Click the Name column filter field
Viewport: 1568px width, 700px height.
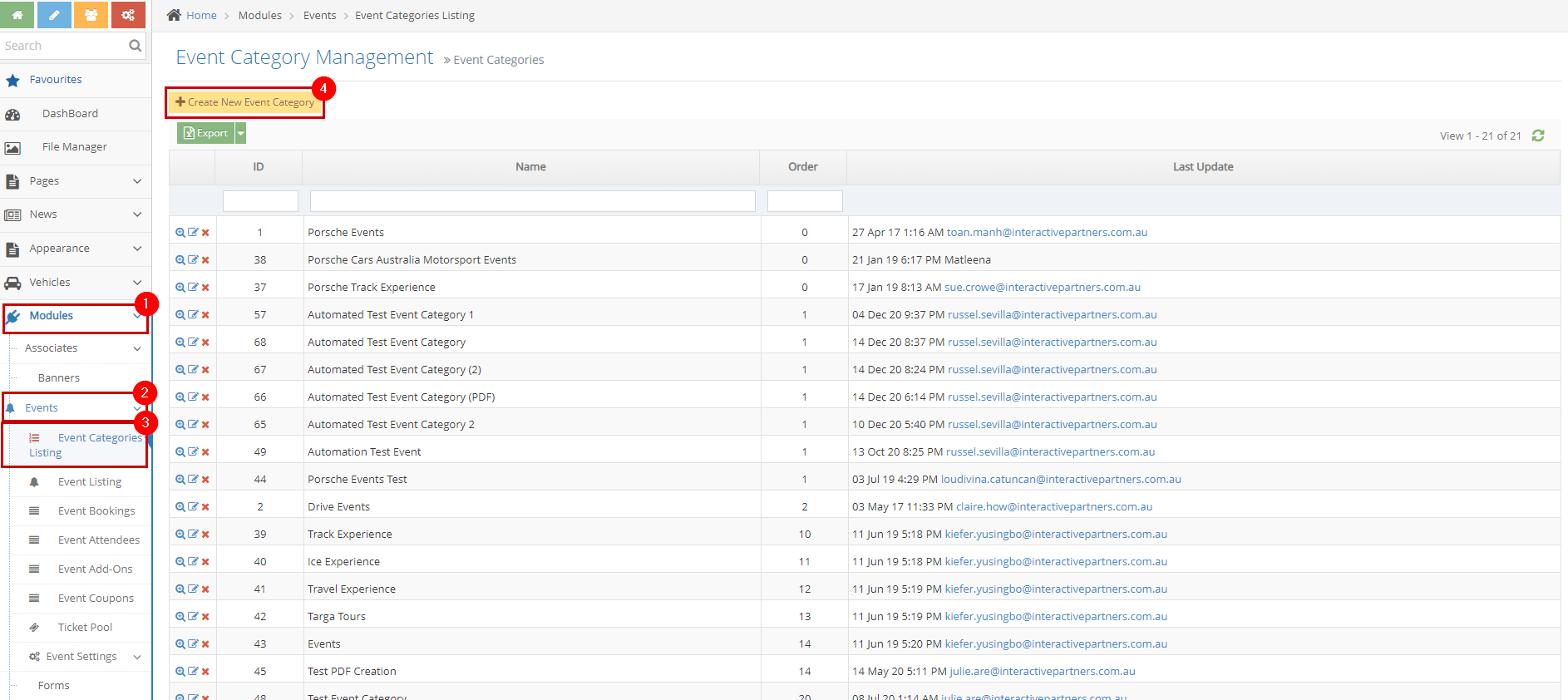coord(532,201)
